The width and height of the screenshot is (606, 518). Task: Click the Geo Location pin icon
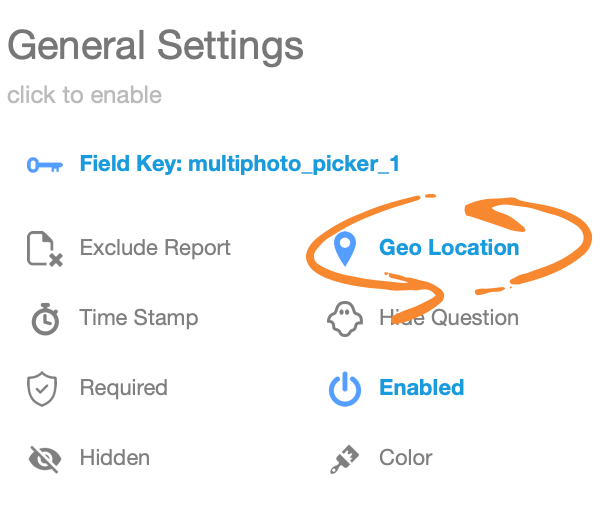point(344,248)
